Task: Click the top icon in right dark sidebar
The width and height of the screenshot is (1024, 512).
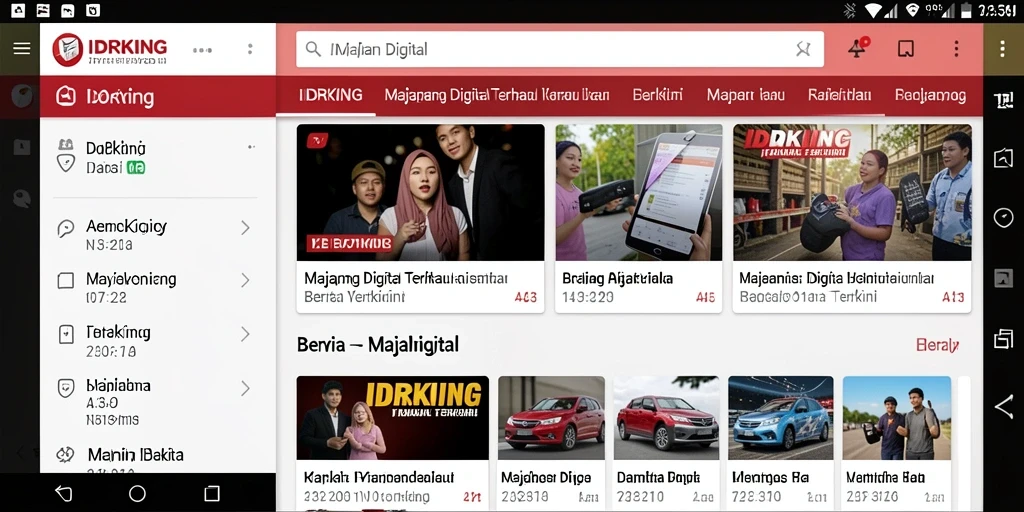Action: 1003,100
